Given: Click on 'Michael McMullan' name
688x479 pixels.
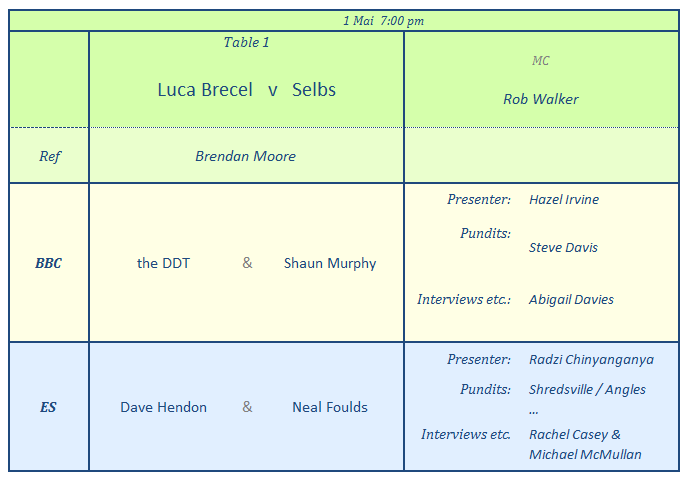Looking at the screenshot, I should [585, 455].
